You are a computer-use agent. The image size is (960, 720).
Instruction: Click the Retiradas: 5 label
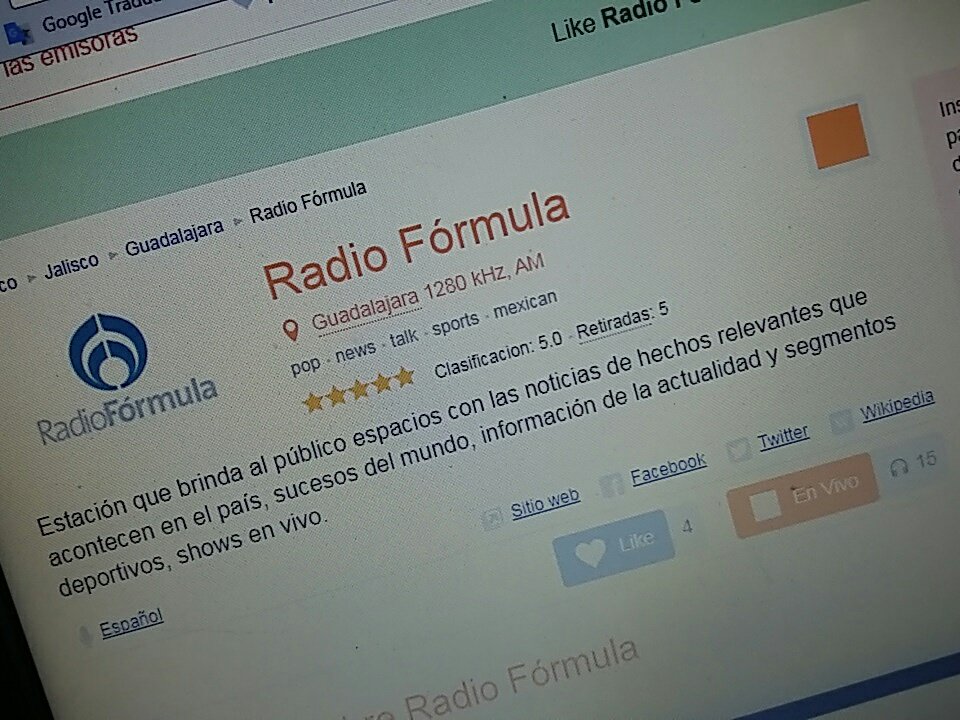click(622, 320)
